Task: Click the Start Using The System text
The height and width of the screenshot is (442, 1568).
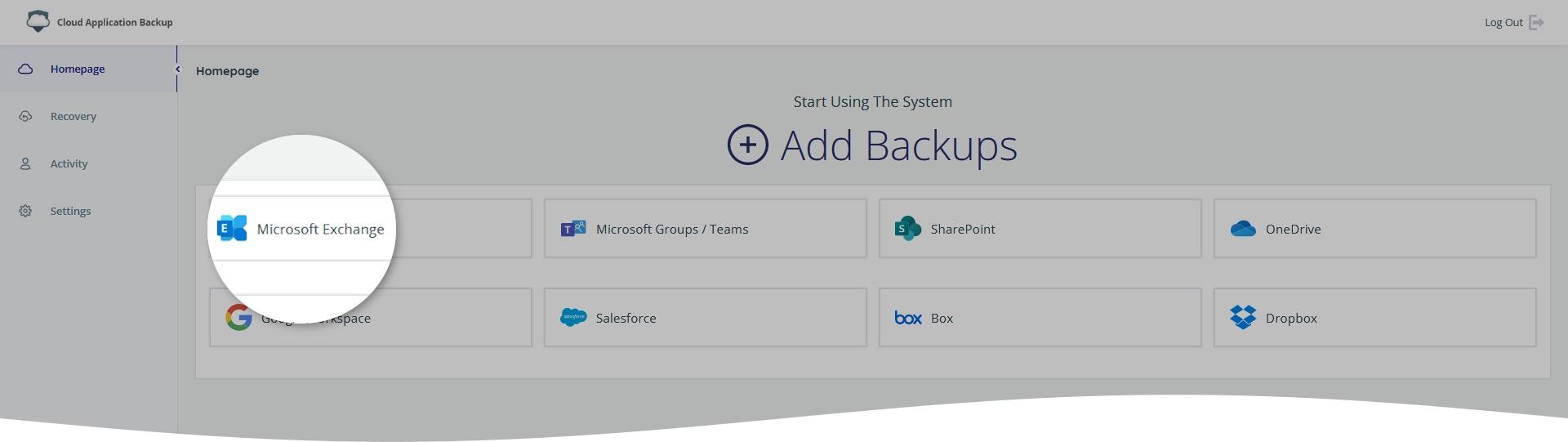Action: pos(872,101)
